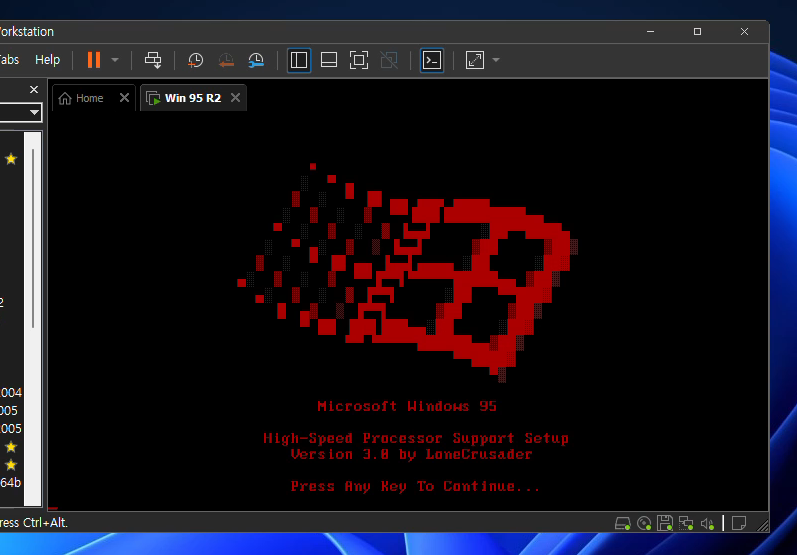Image resolution: width=797 pixels, height=555 pixels.
Task: Click the message log icon in status bar
Action: 739,523
